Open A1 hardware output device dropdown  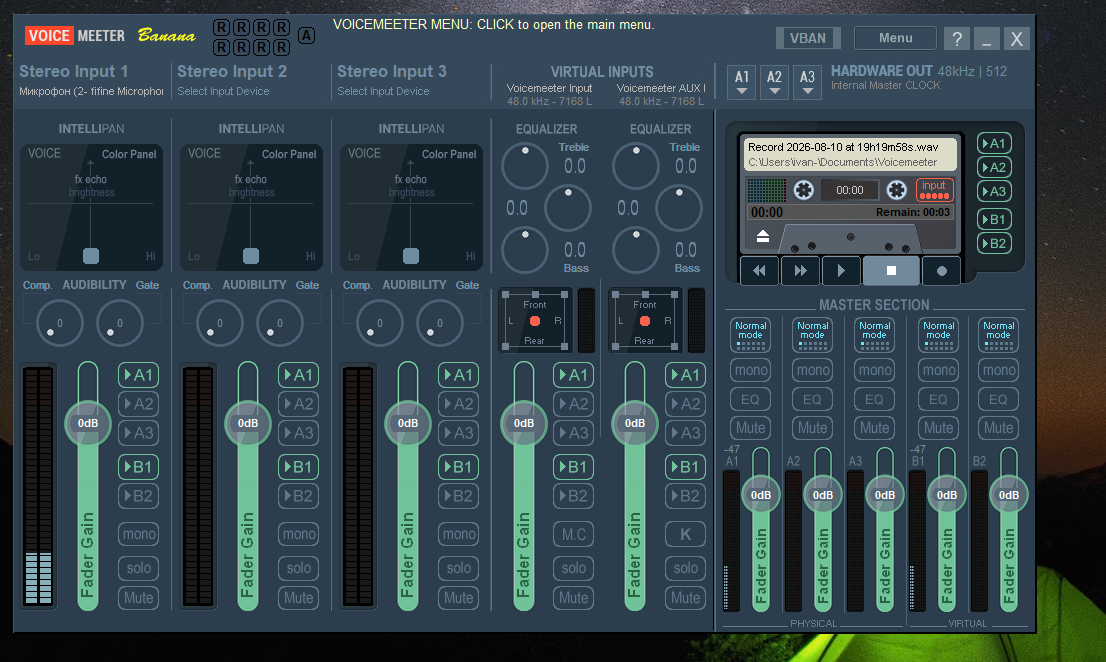point(741,82)
